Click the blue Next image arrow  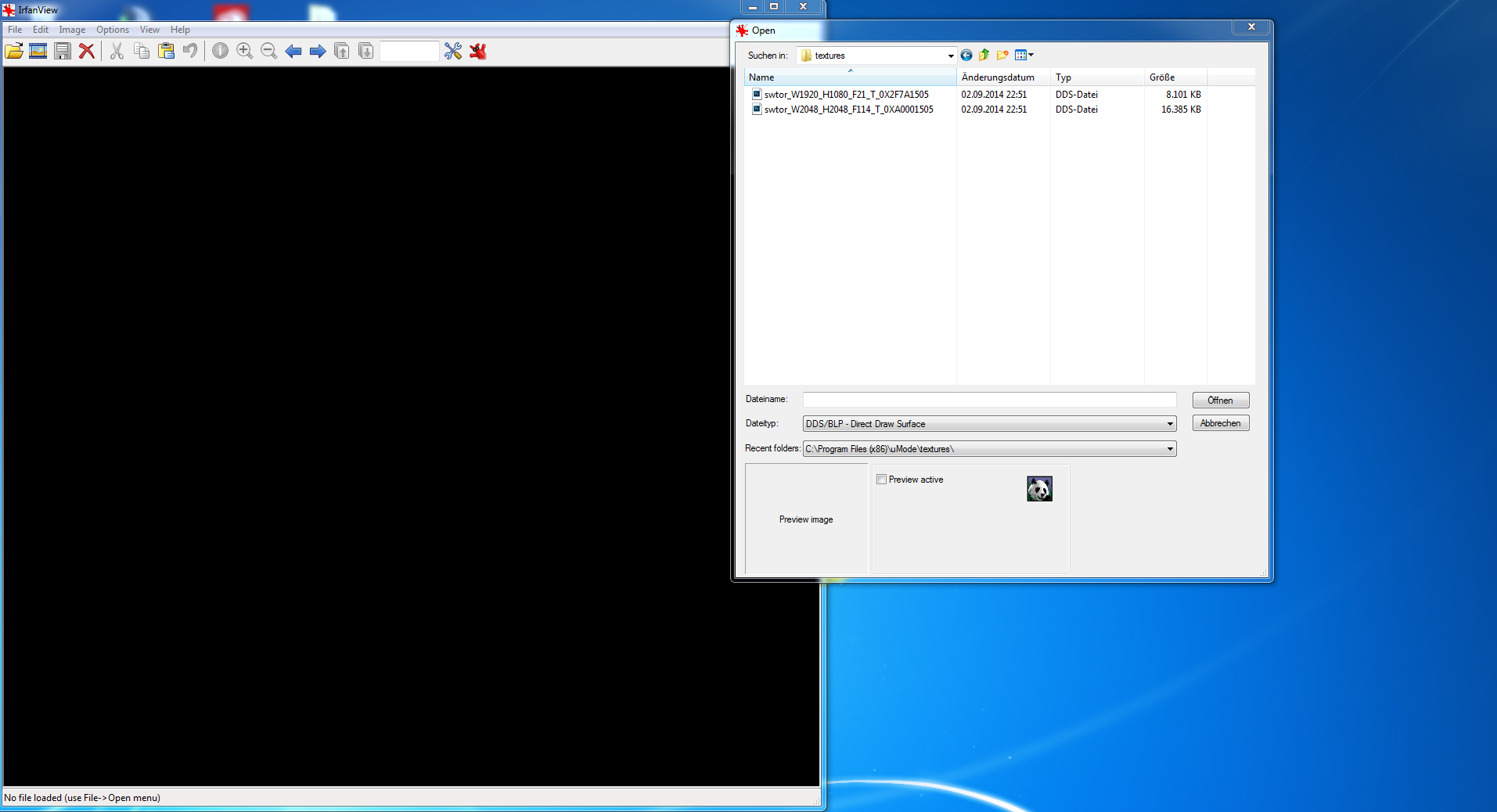pyautogui.click(x=318, y=52)
